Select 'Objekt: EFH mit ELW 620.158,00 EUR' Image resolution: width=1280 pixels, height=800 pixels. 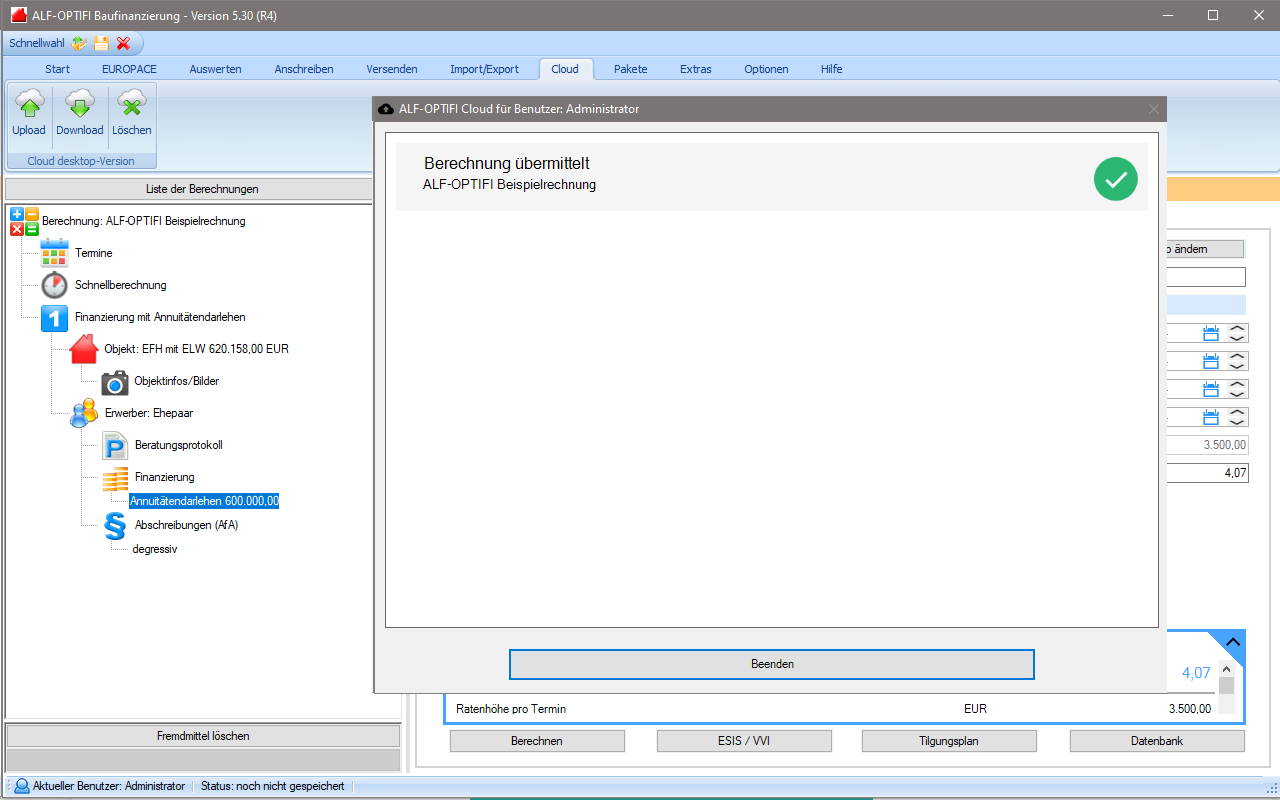[x=197, y=349]
